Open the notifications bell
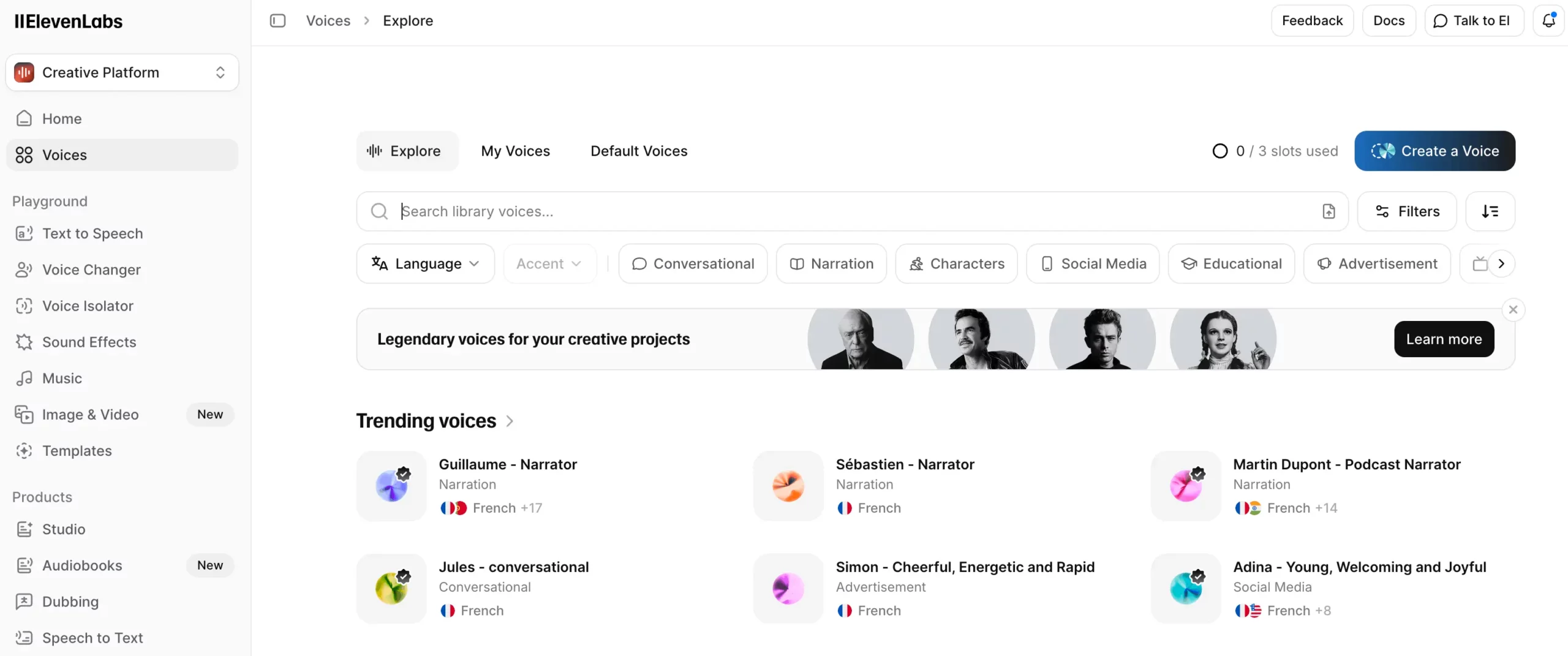The width and height of the screenshot is (1568, 656). pos(1548,21)
